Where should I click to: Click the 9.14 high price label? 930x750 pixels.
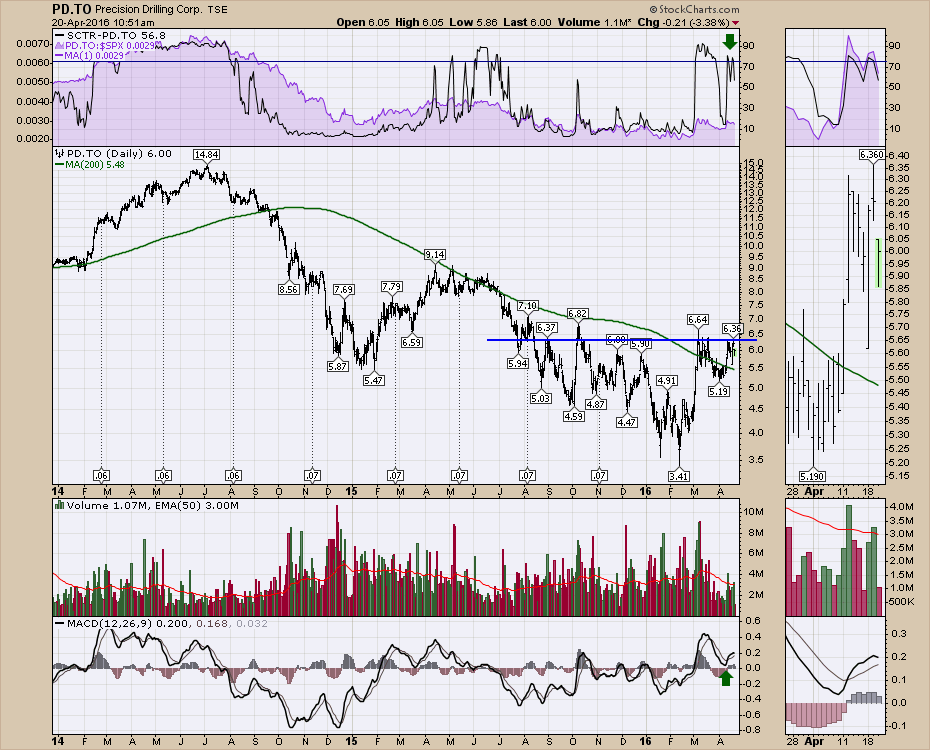point(435,254)
